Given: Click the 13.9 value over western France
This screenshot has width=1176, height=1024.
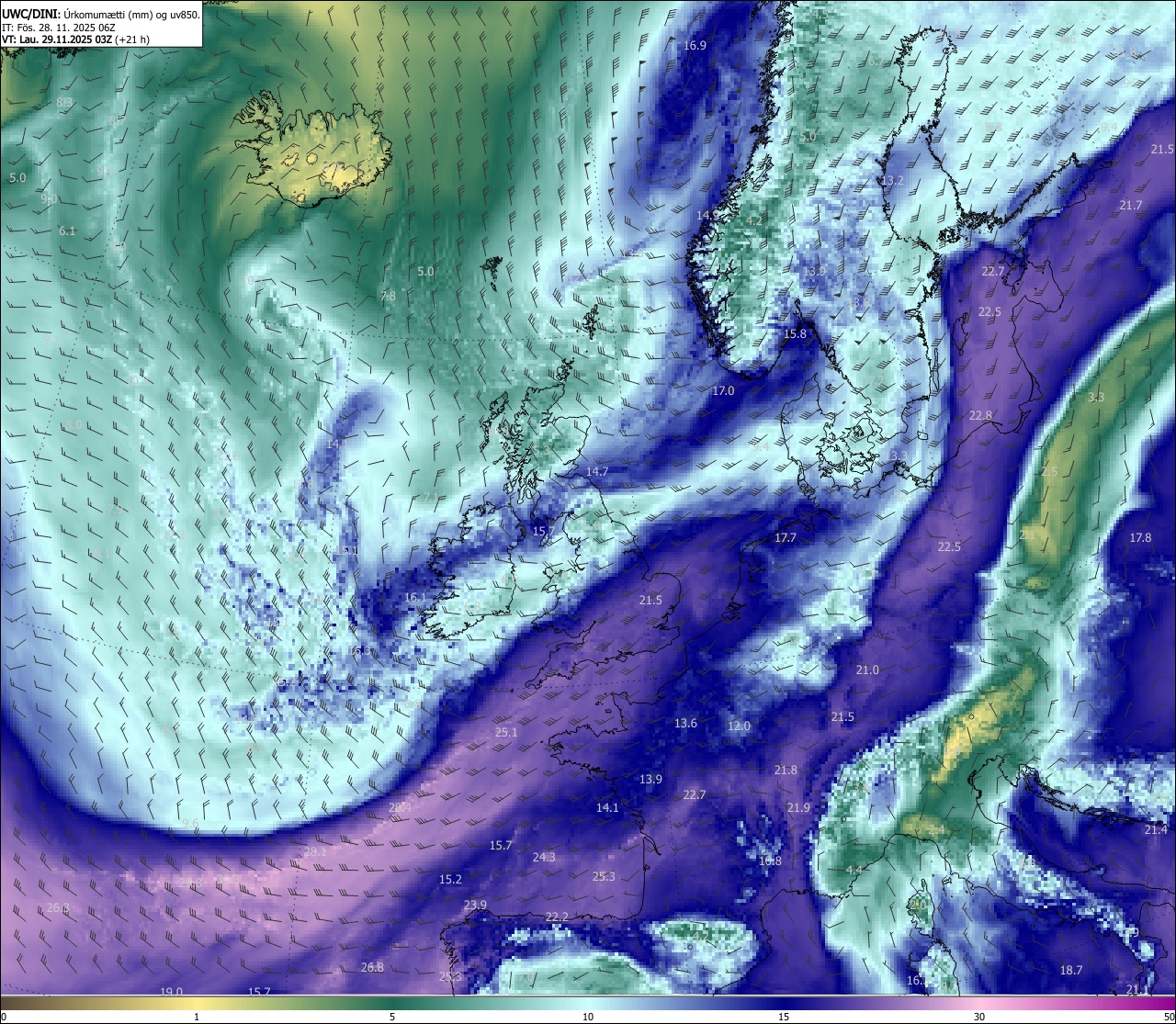Looking at the screenshot, I should click(x=650, y=780).
